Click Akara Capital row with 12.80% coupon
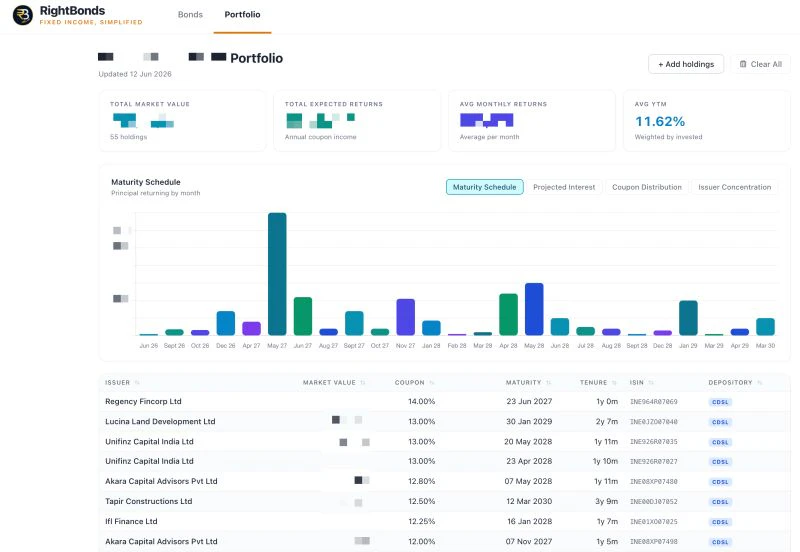Viewport: 800px width, 552px height. pos(444,481)
